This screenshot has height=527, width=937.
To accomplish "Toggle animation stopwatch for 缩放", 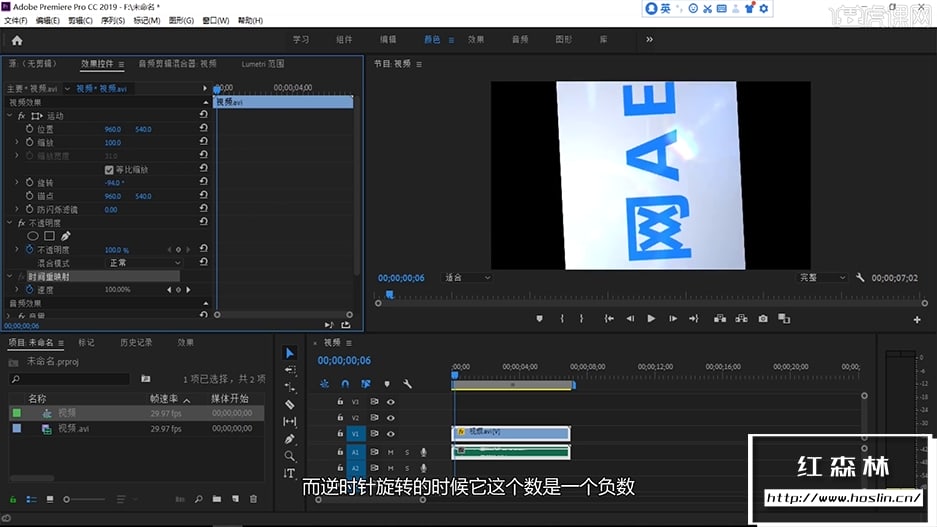I will tap(29, 142).
